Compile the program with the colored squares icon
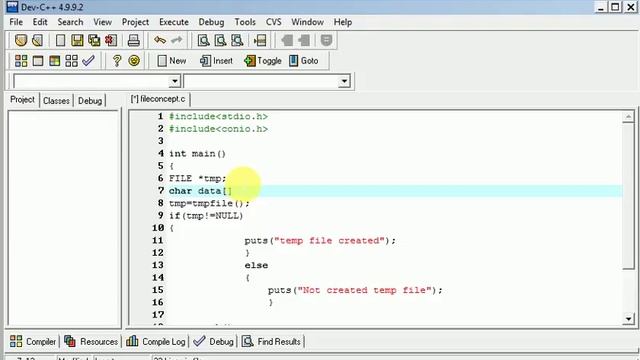 pyautogui.click(x=21, y=61)
